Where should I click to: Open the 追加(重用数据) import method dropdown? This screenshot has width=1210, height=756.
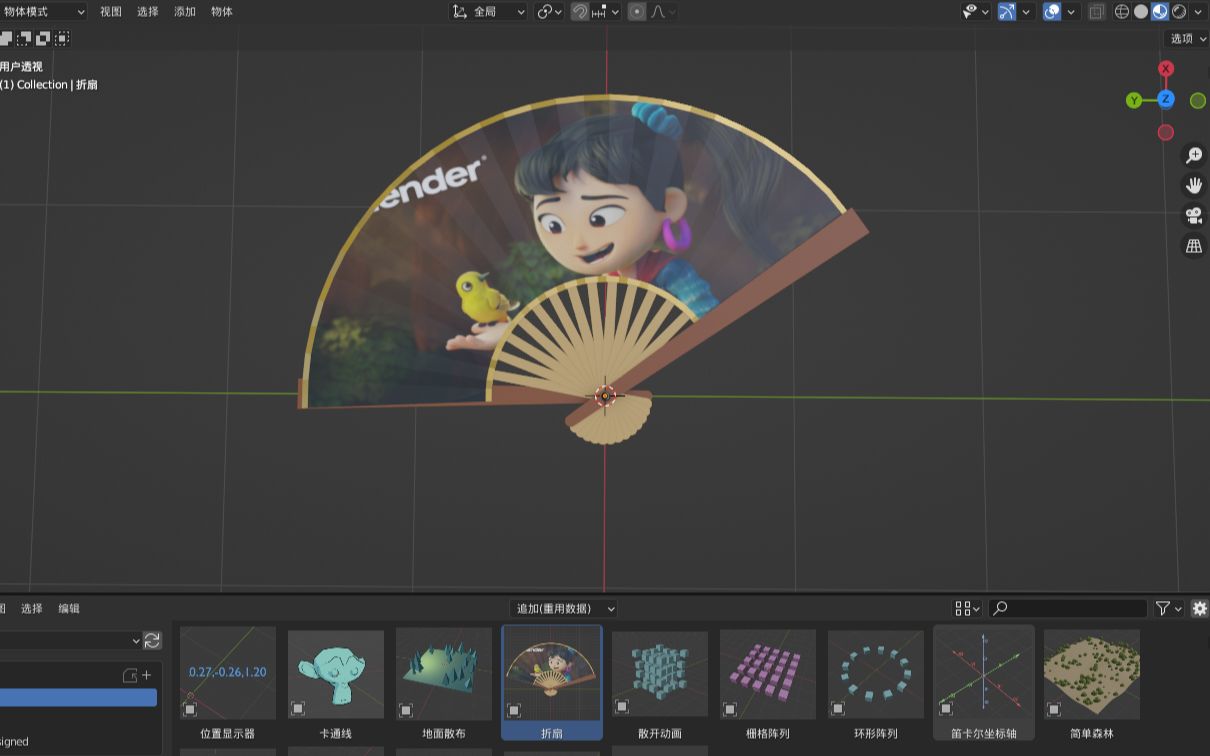(563, 608)
